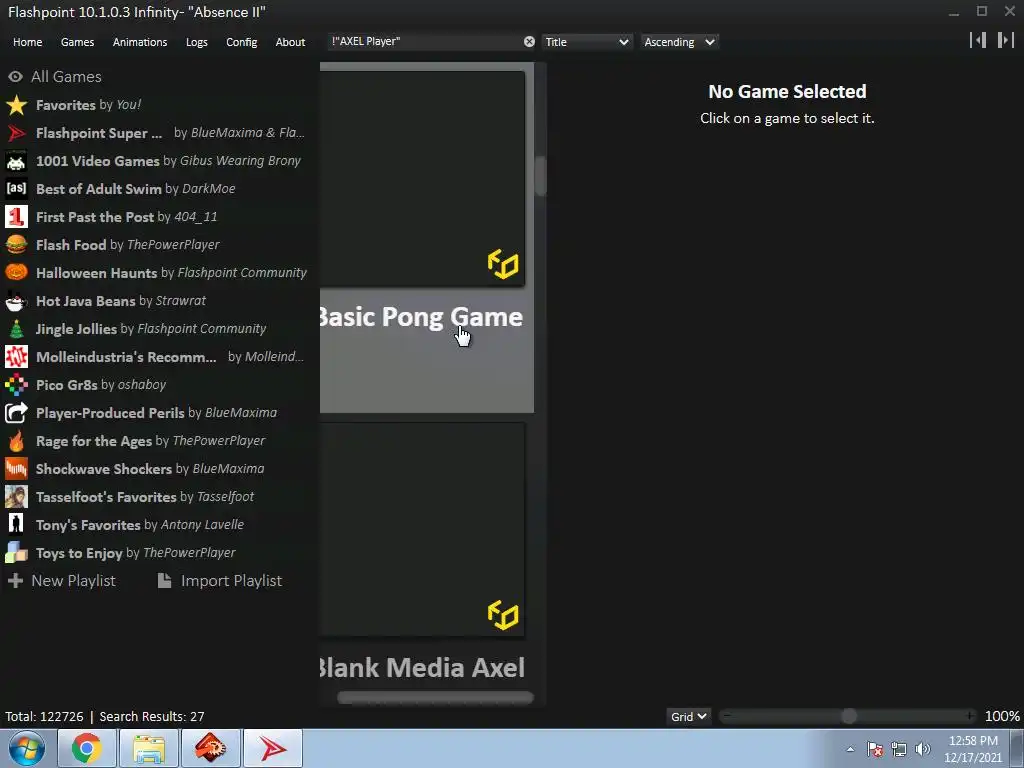Select the Basic Pong Game title
1024x768 pixels.
pyautogui.click(x=421, y=317)
